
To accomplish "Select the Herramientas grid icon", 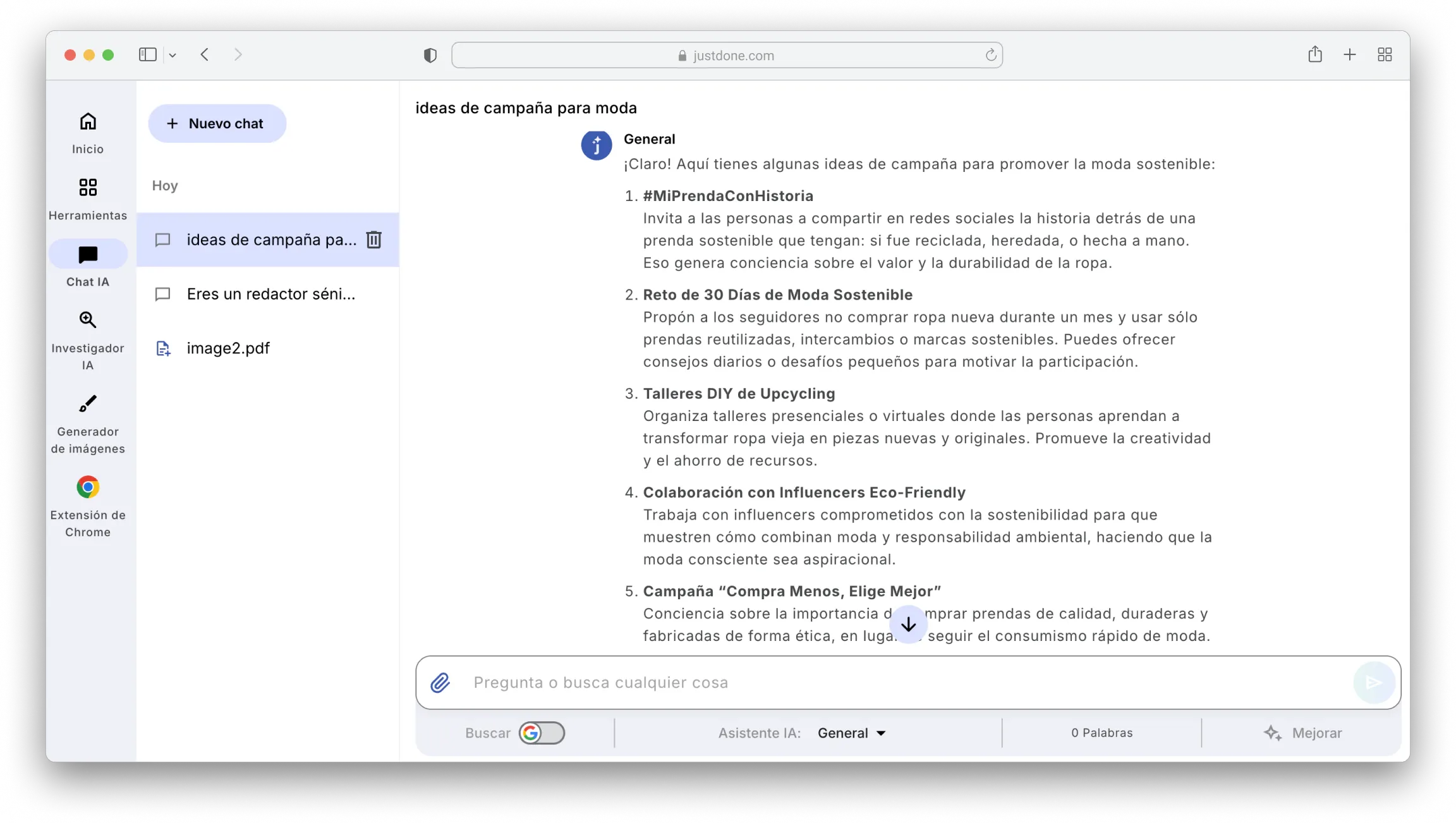I will click(88, 188).
